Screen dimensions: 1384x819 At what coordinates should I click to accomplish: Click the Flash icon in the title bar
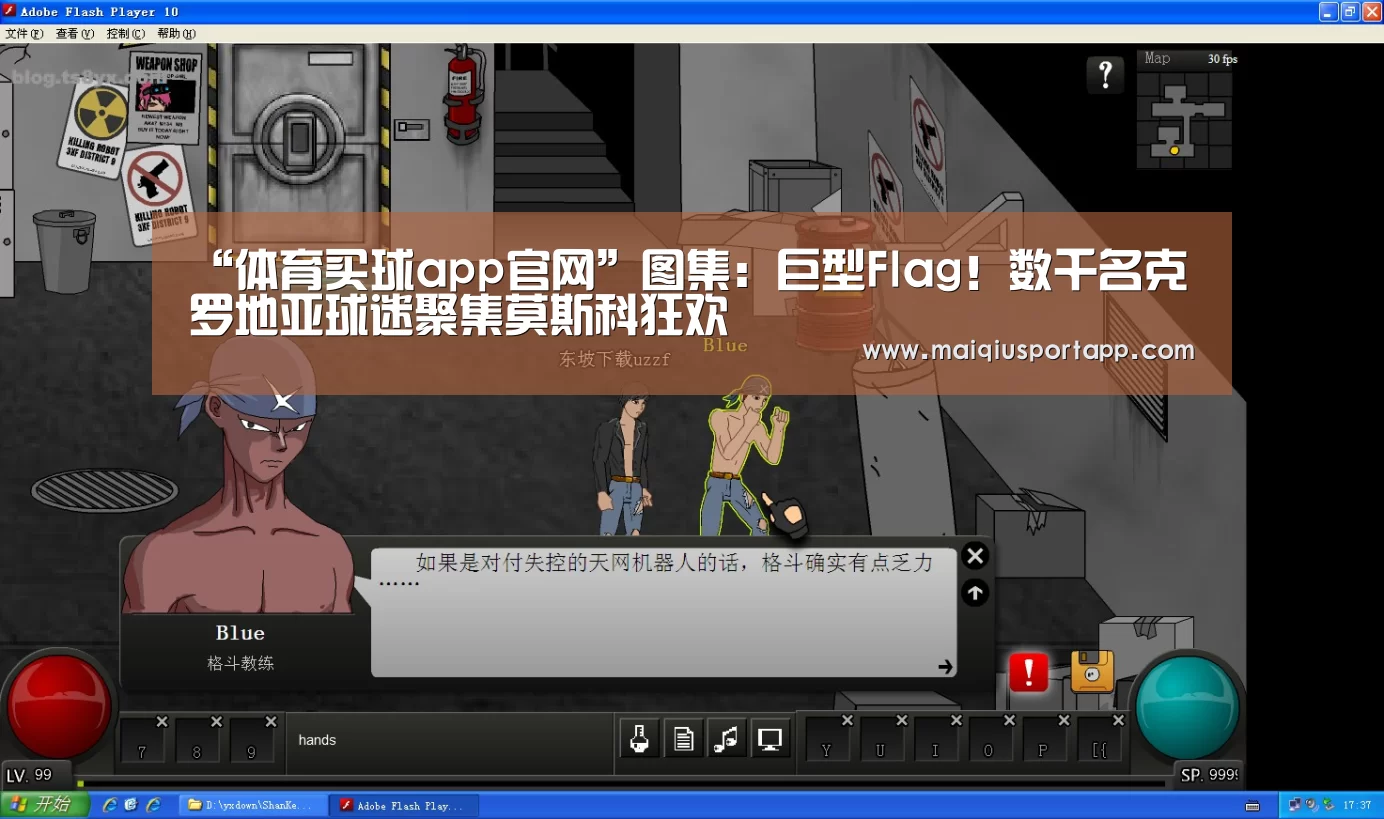(x=10, y=11)
